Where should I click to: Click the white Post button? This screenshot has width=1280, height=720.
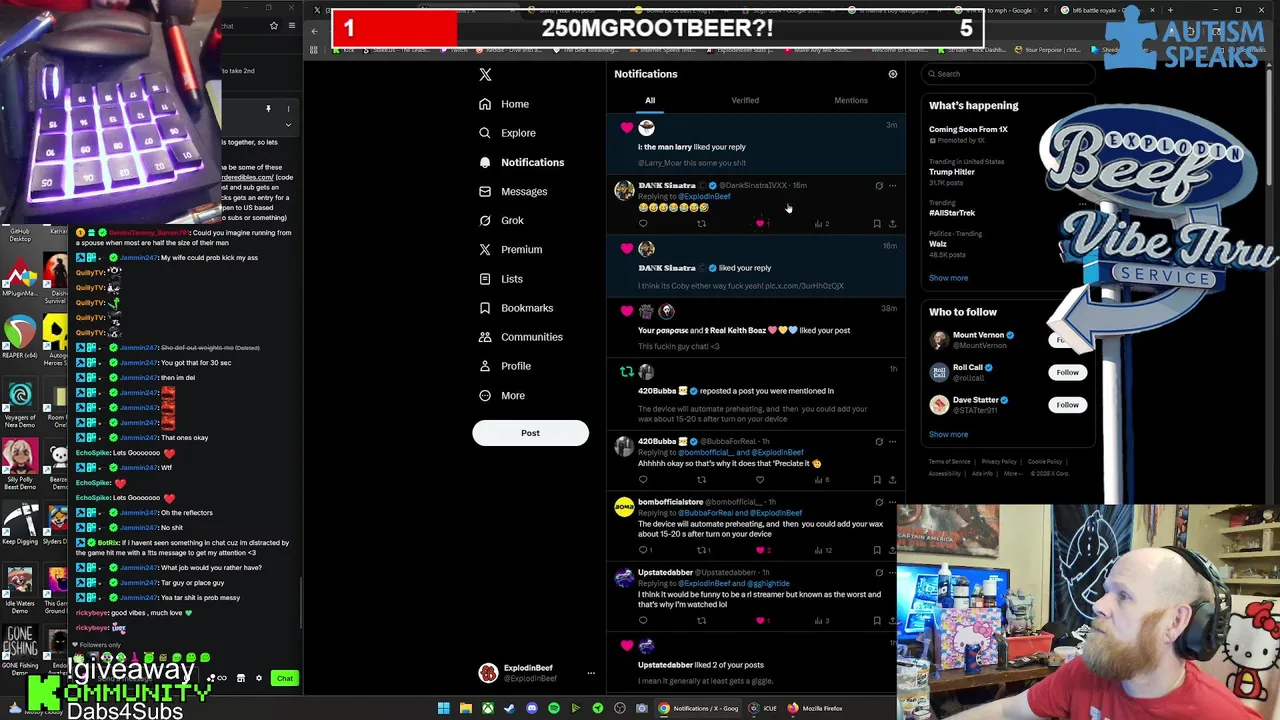click(530, 433)
